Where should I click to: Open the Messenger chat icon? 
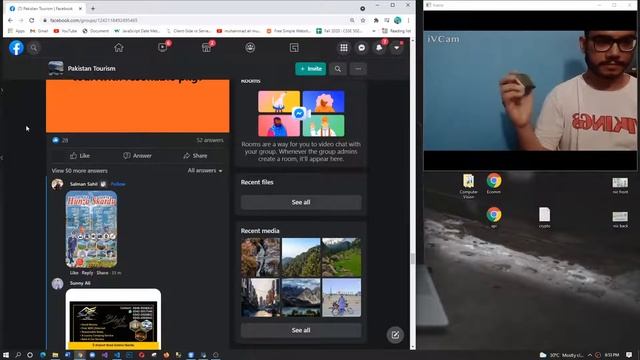coord(362,48)
